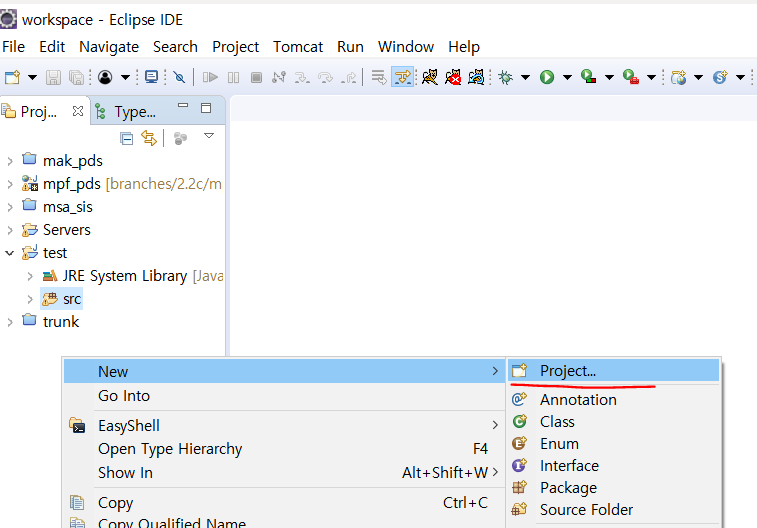Open dropdown next to black circle icon
757x528 pixels.
click(125, 77)
